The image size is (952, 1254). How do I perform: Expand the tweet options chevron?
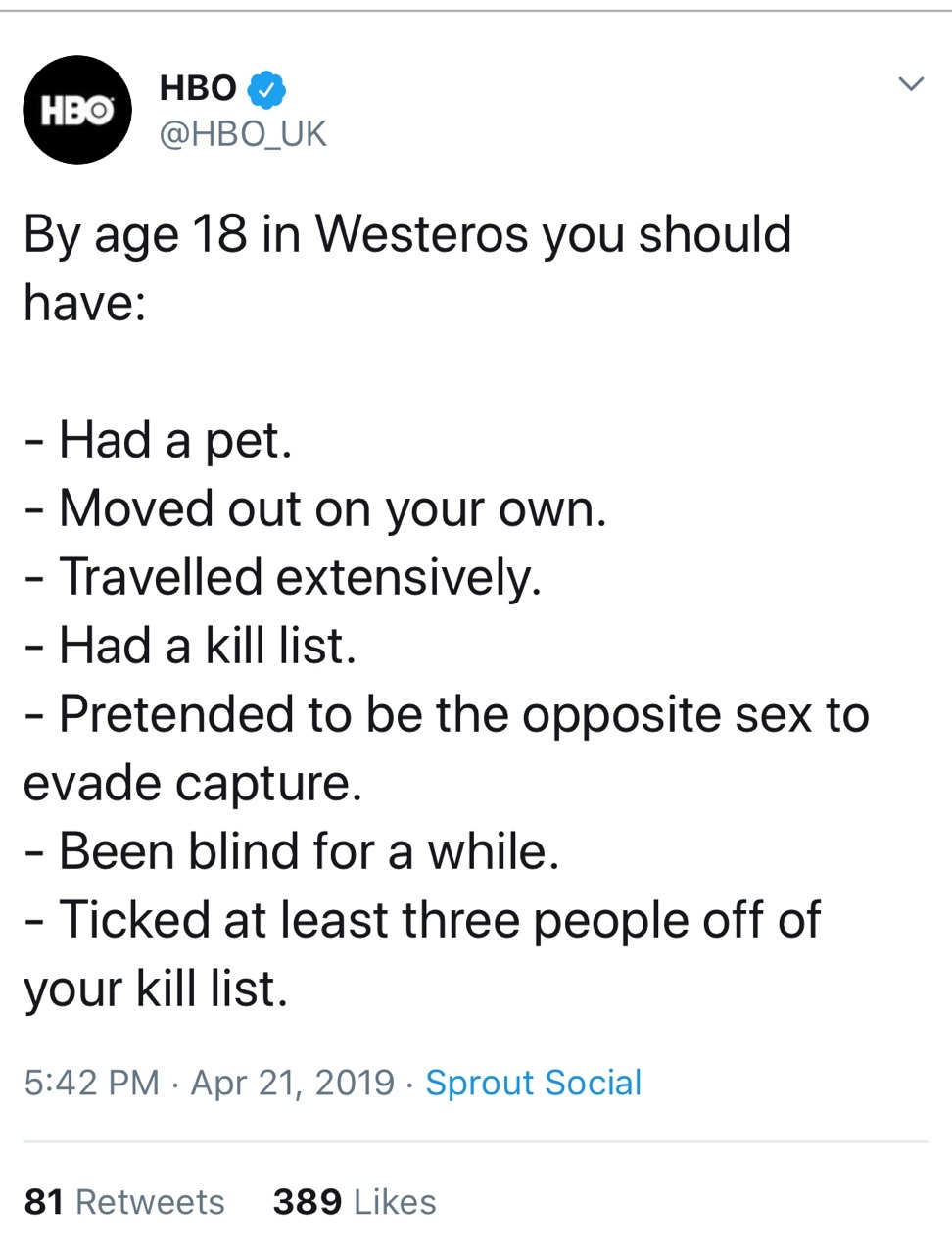911,84
